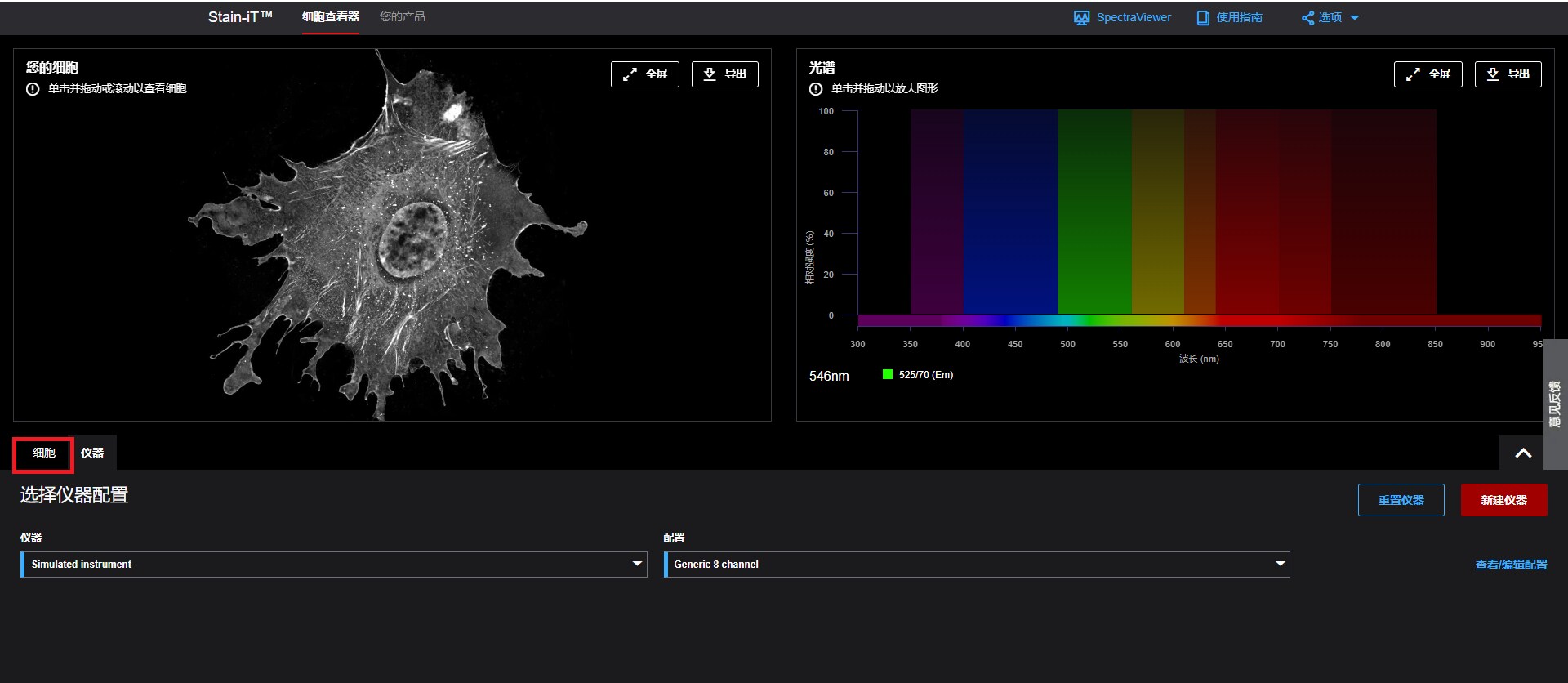Screen dimensions: 1568x683
Task: Expand cell viewer to 全屏 fullscreen
Action: click(x=644, y=74)
